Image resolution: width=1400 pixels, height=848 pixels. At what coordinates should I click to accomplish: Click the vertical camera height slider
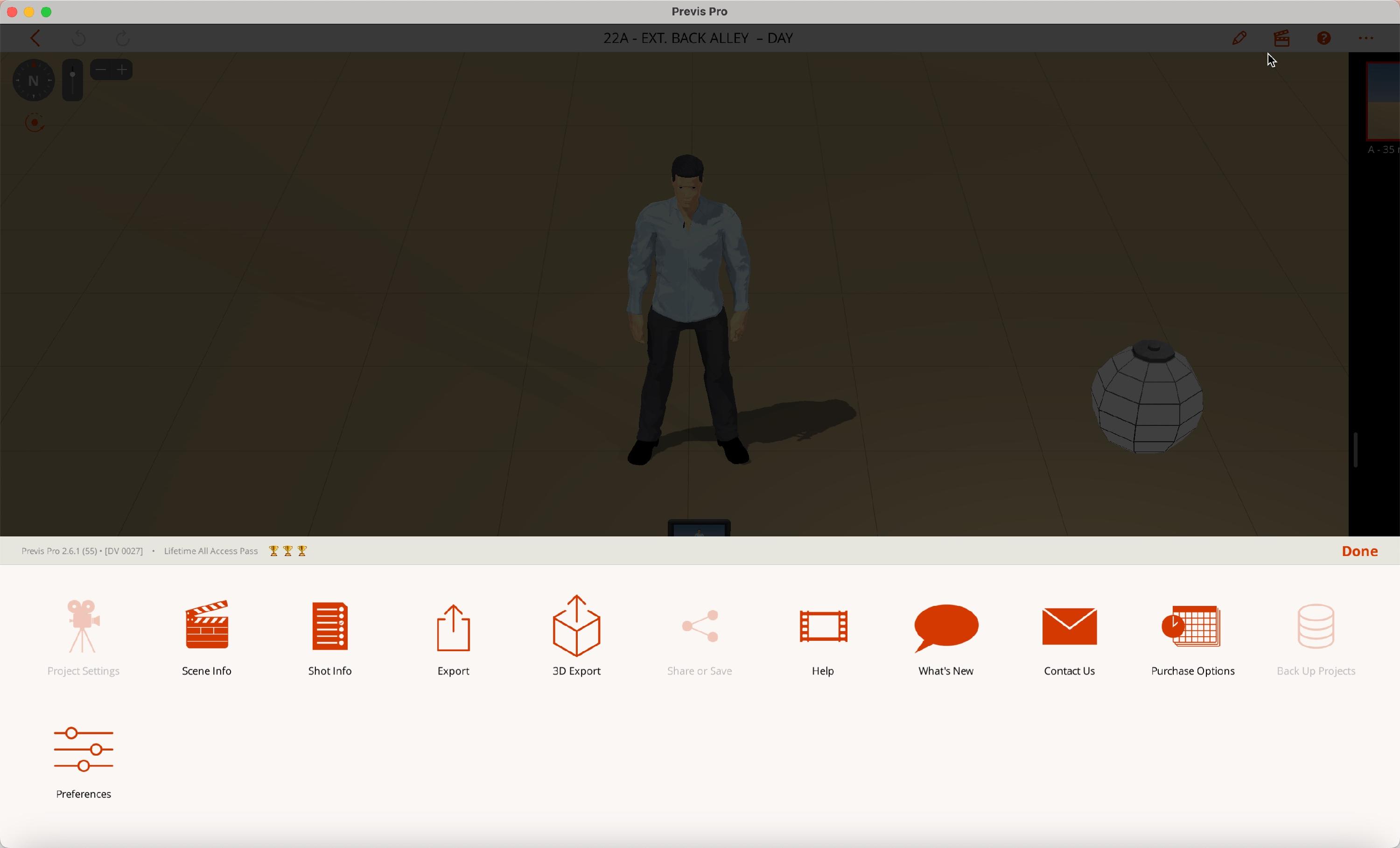[73, 81]
